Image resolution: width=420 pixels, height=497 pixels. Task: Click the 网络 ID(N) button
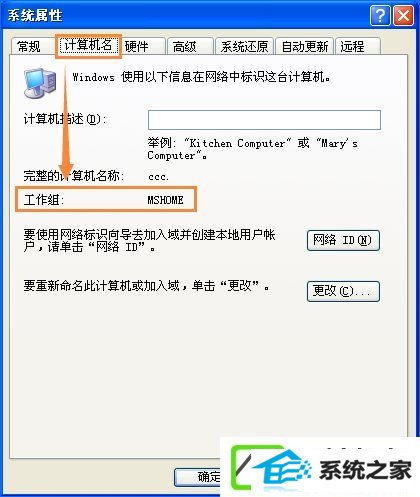click(x=343, y=240)
